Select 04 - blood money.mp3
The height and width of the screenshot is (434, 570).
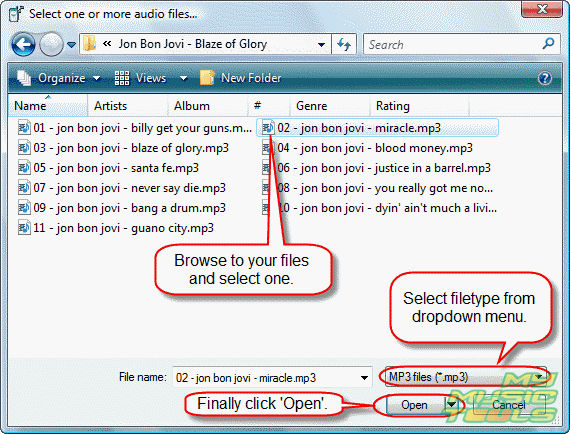[367, 148]
